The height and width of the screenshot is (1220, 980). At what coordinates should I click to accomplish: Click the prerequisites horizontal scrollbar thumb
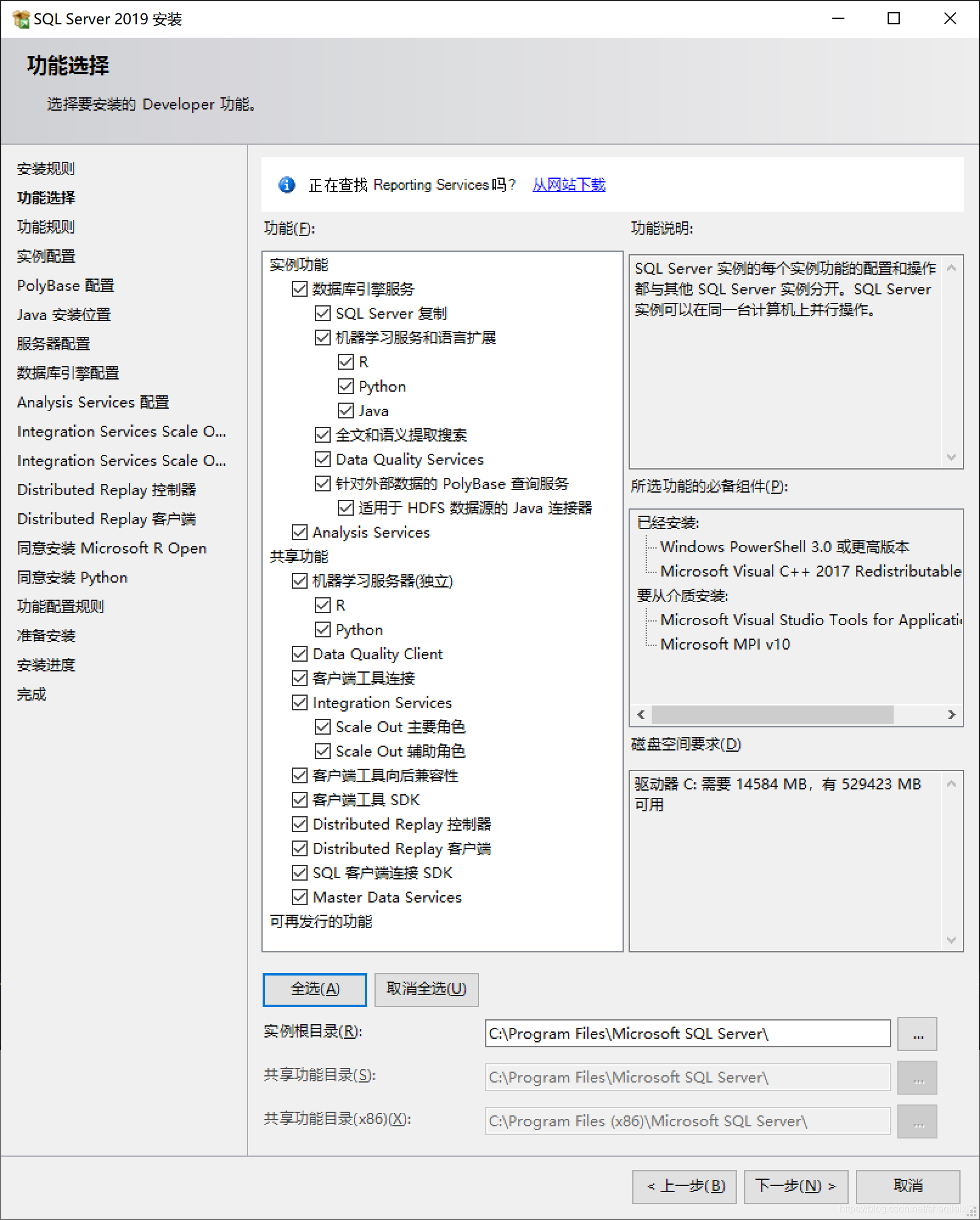[772, 715]
